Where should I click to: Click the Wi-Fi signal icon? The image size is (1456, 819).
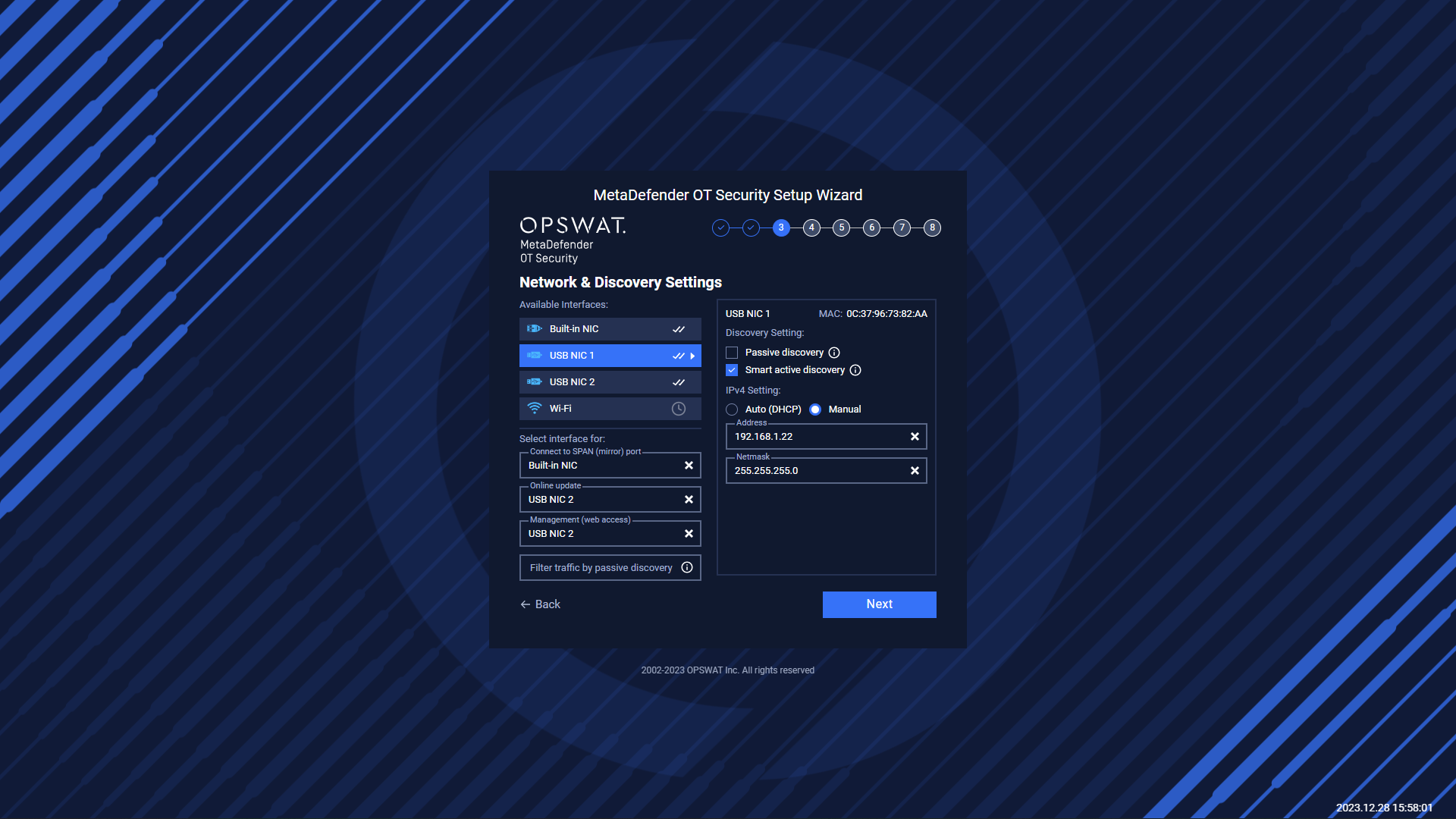pyautogui.click(x=535, y=409)
